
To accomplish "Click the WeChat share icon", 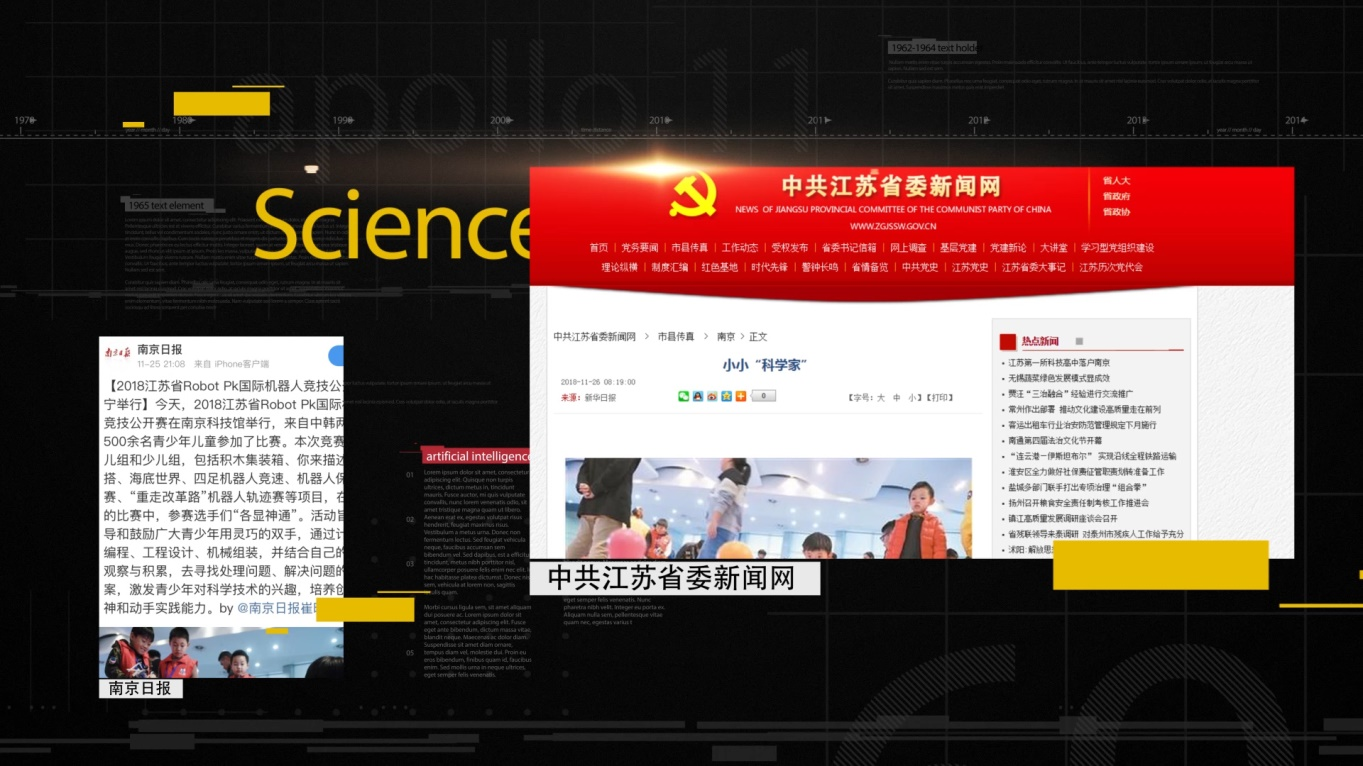I will tap(684, 396).
